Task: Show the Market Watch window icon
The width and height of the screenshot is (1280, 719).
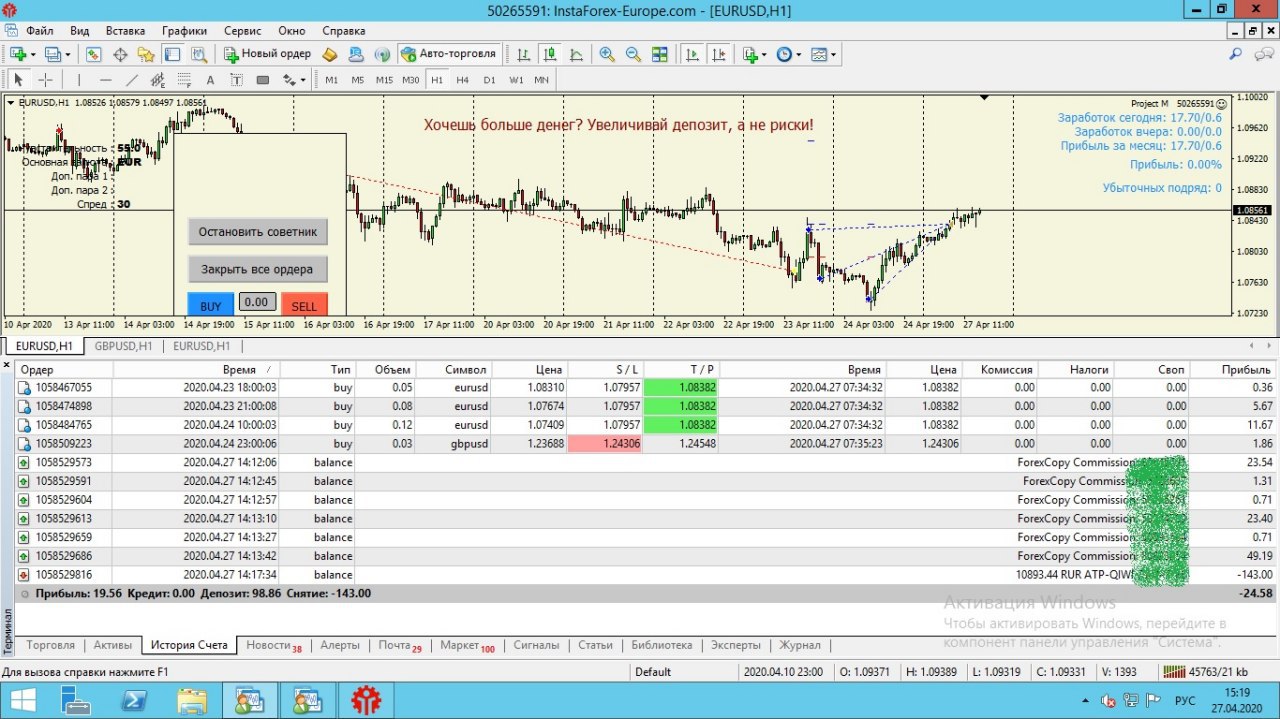Action: [x=94, y=54]
